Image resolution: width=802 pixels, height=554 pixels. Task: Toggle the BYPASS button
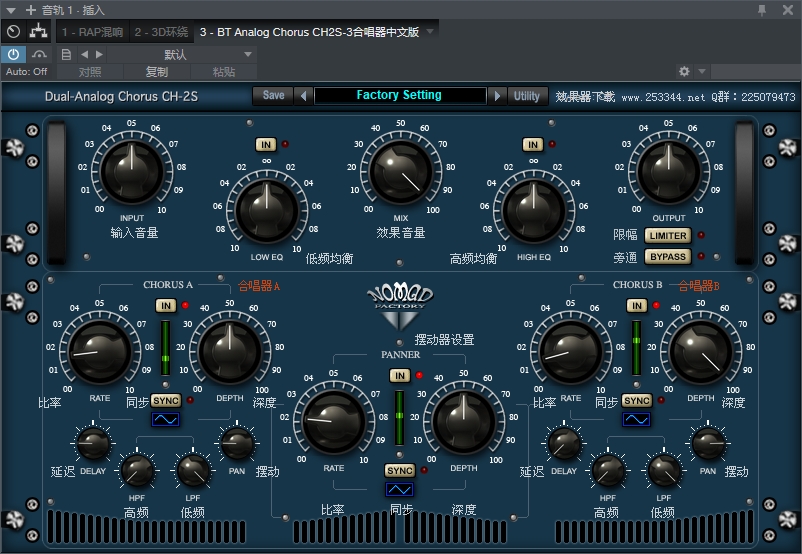coord(668,256)
